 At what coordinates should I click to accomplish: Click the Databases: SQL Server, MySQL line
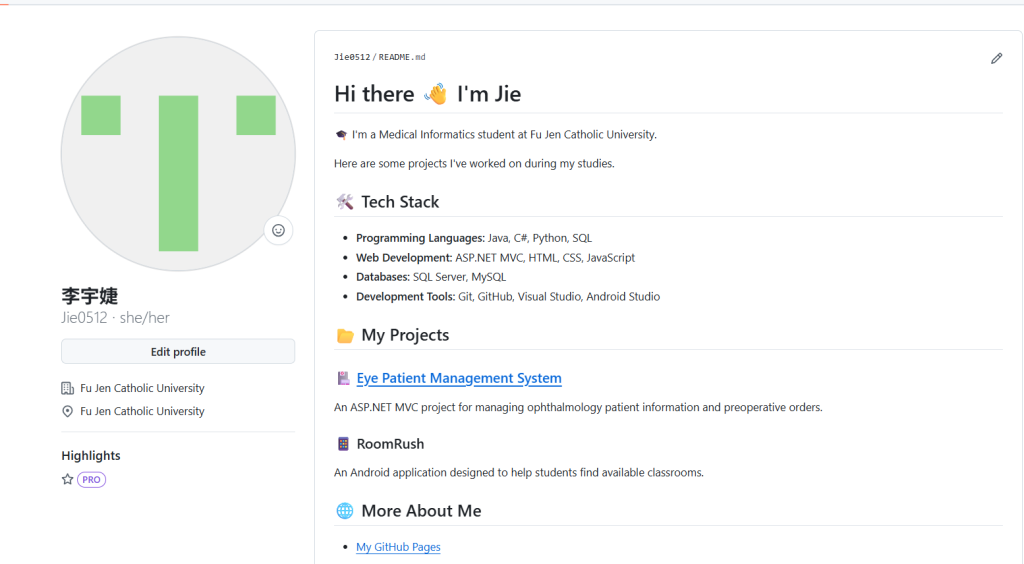click(x=431, y=277)
